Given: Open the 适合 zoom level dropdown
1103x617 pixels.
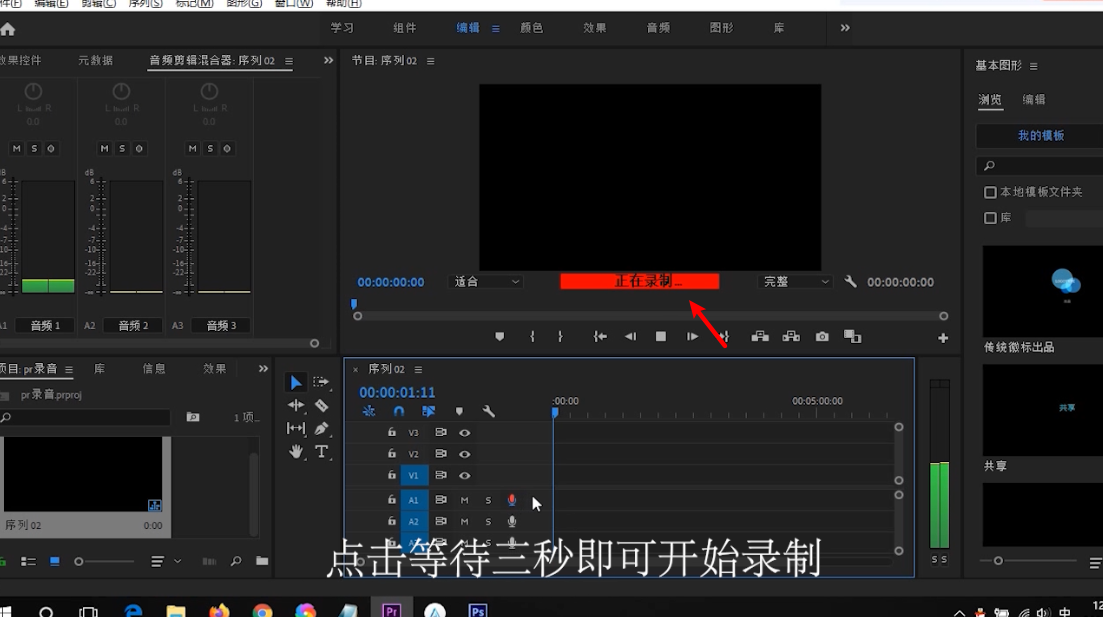Looking at the screenshot, I should click(x=486, y=282).
